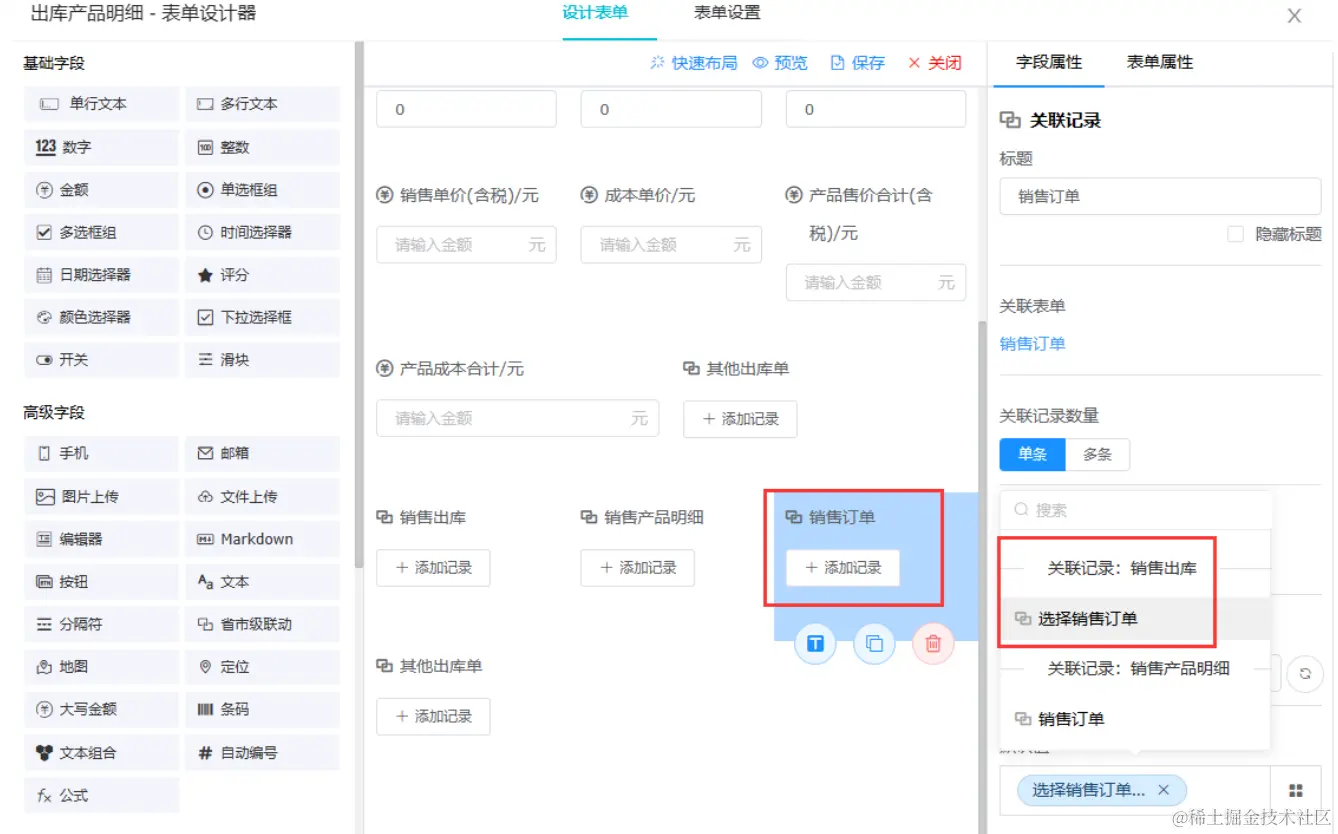The height and width of the screenshot is (834, 1338).
Task: Add a 开关 switch field
Action: pos(101,360)
